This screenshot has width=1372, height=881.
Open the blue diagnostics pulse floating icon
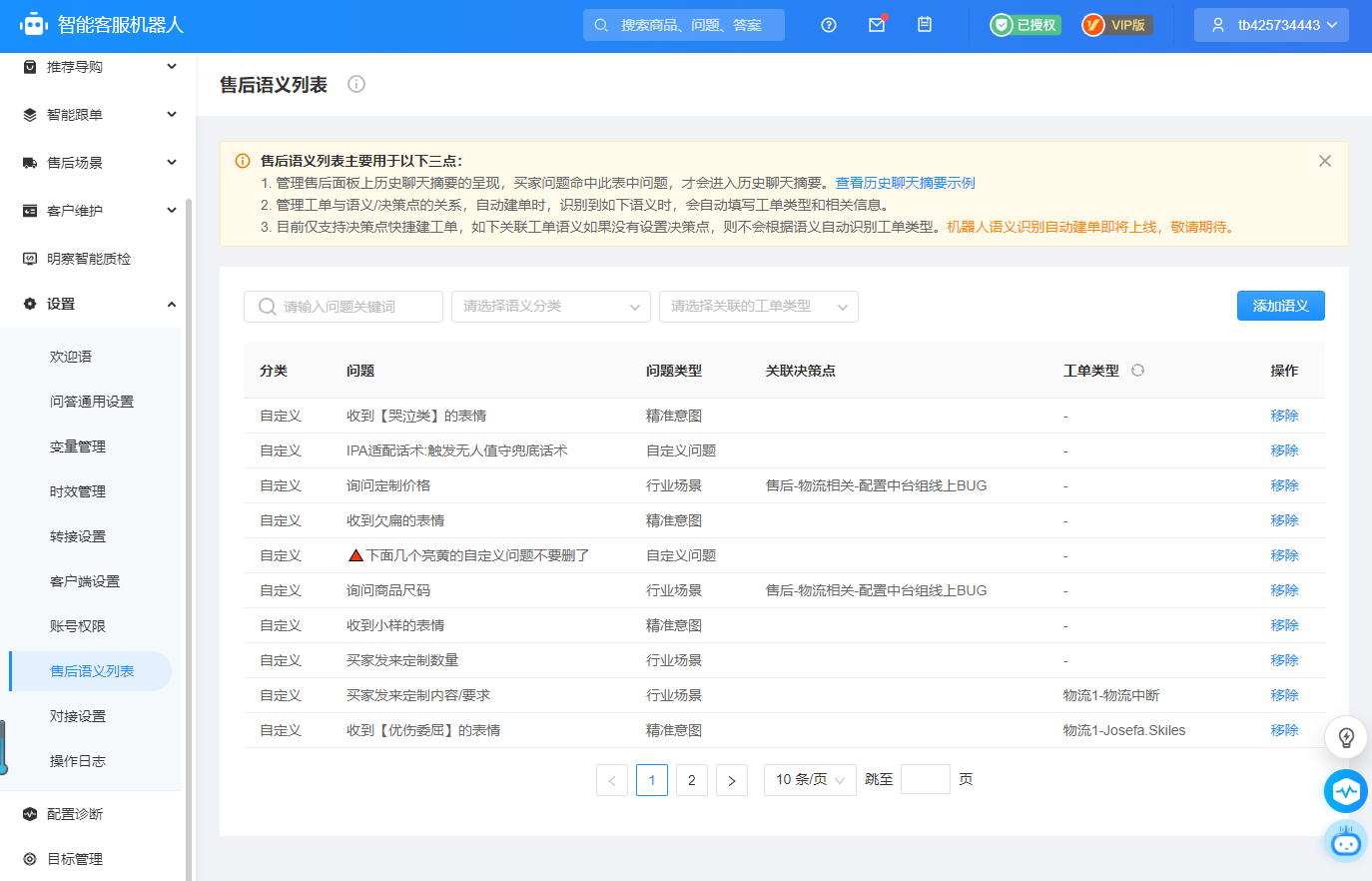[x=1346, y=791]
